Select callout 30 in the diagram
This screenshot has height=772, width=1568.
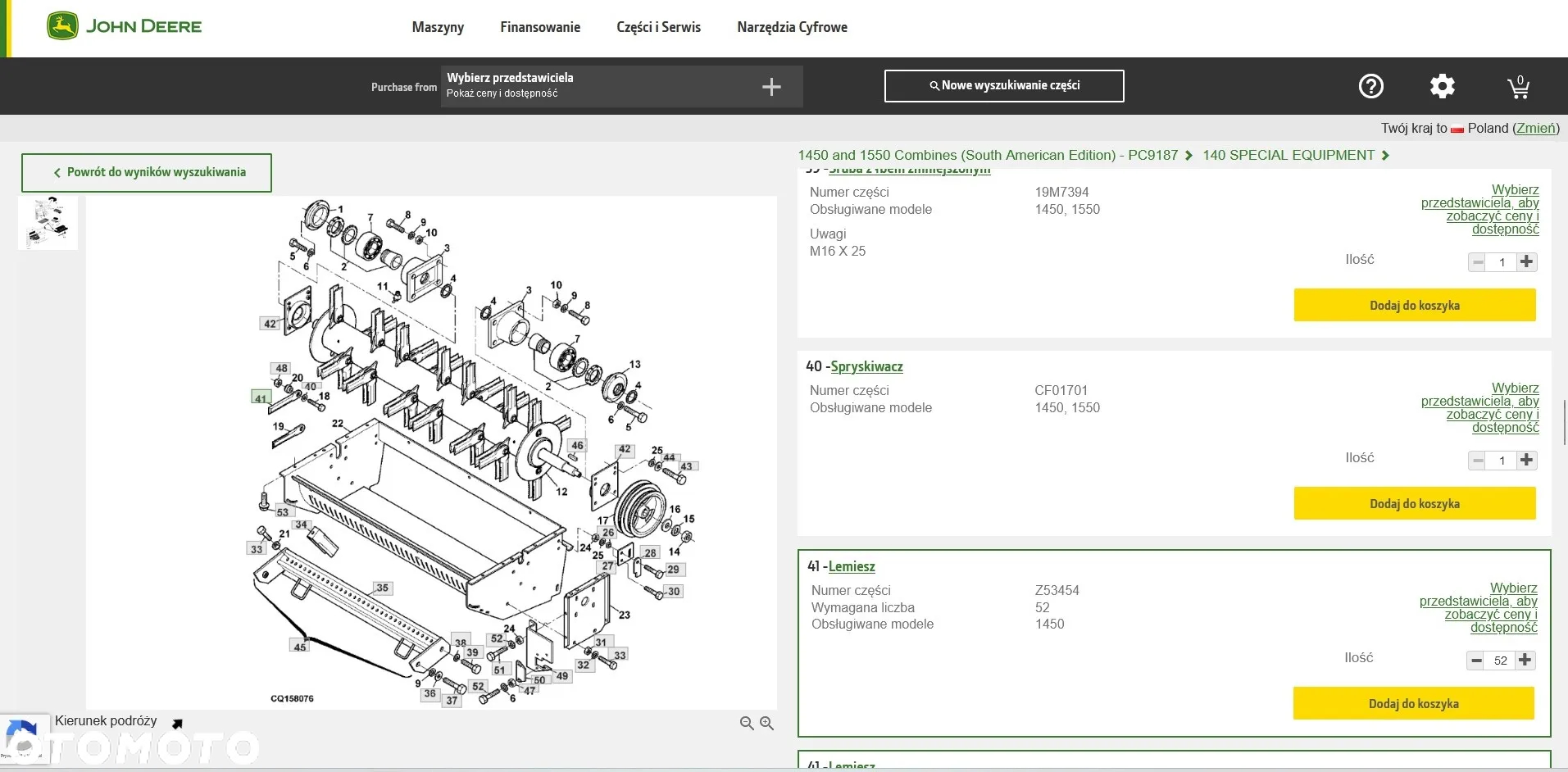(673, 591)
